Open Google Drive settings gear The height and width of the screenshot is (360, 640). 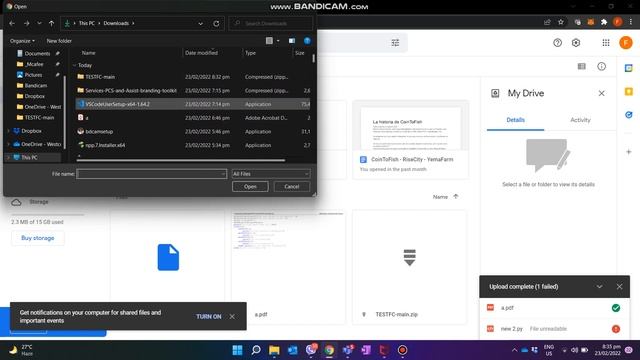coord(576,42)
